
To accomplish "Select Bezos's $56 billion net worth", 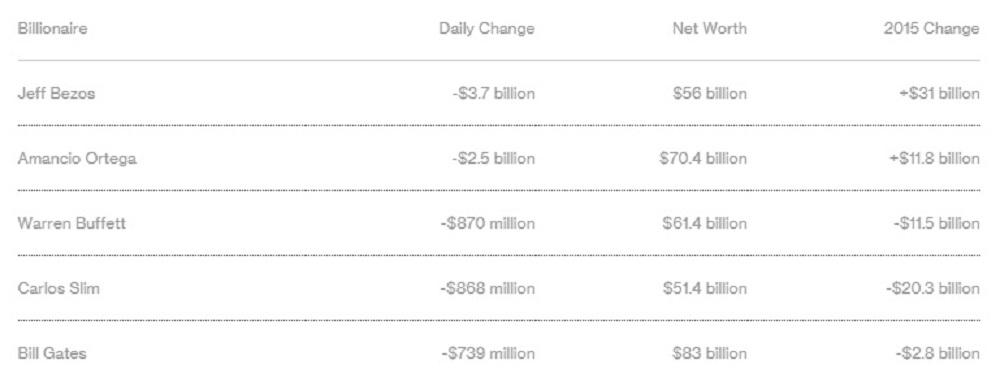I will point(709,94).
